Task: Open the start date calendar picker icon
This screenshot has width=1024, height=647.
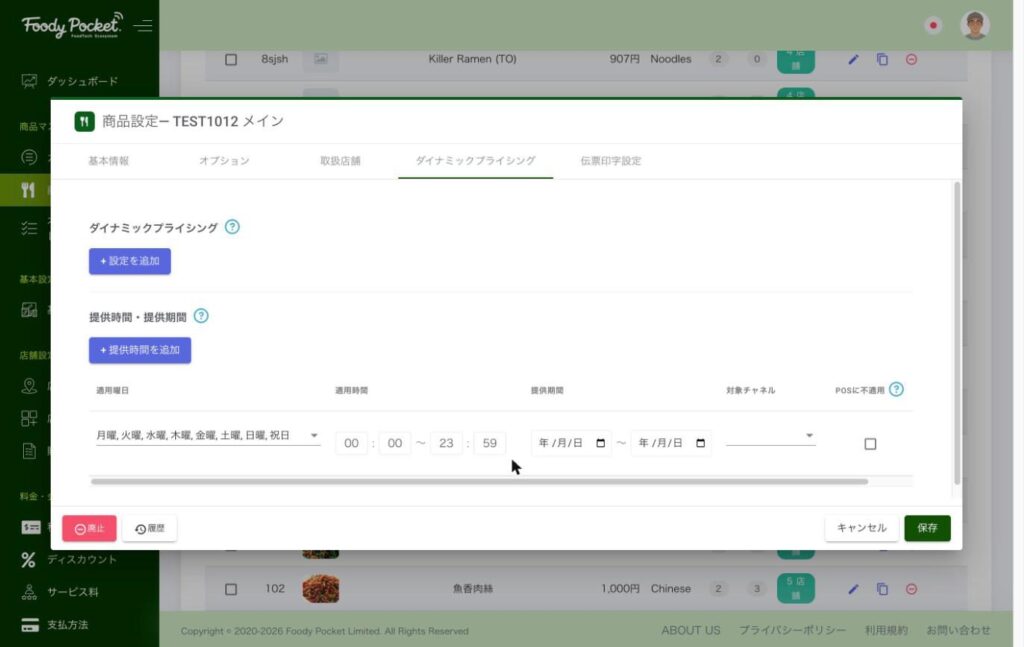Action: click(x=601, y=443)
